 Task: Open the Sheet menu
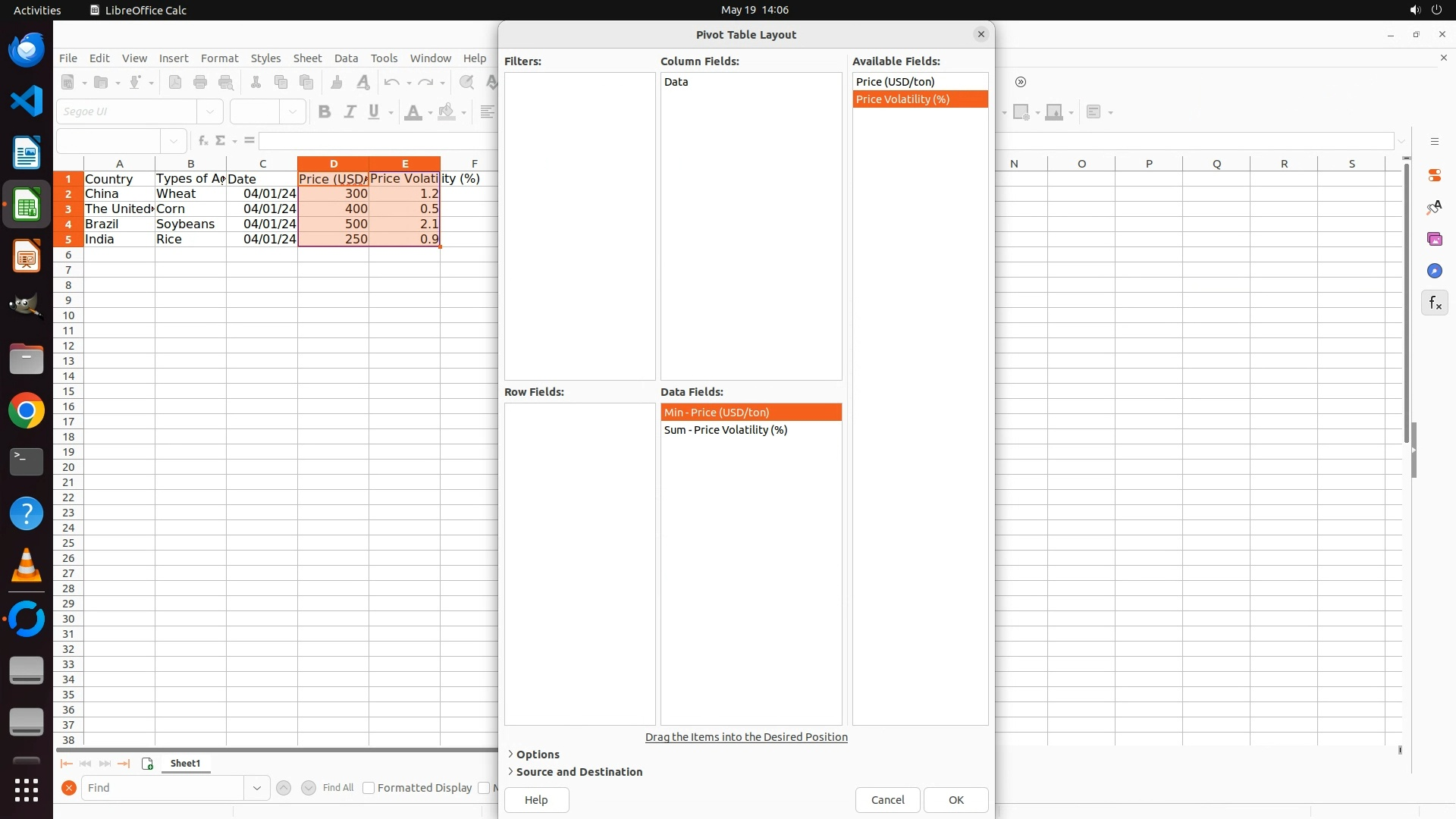point(307,58)
